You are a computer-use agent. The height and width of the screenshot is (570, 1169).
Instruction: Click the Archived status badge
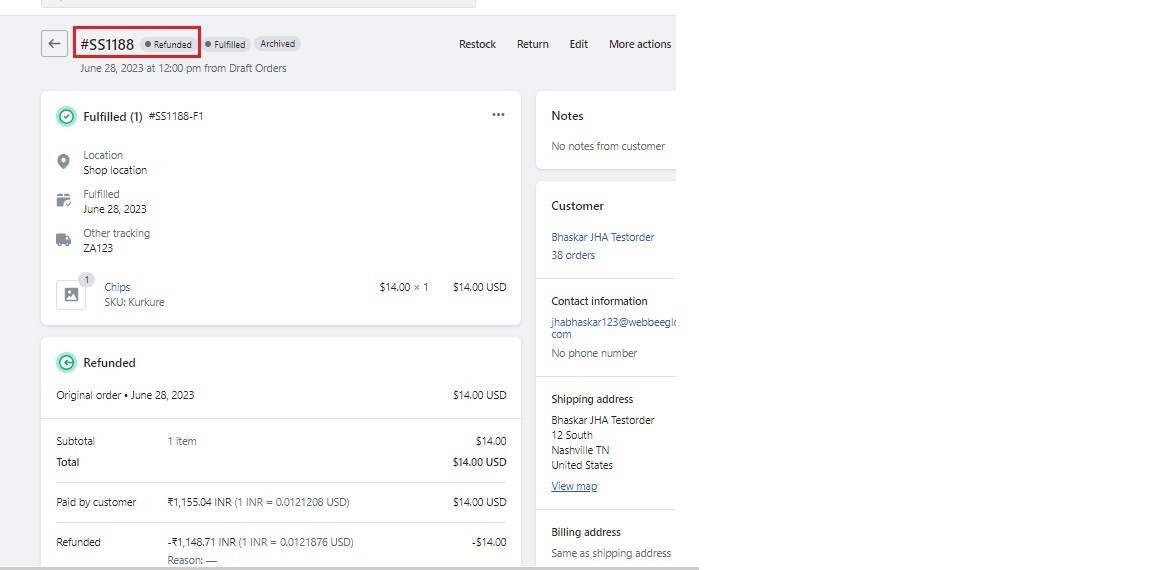(277, 44)
